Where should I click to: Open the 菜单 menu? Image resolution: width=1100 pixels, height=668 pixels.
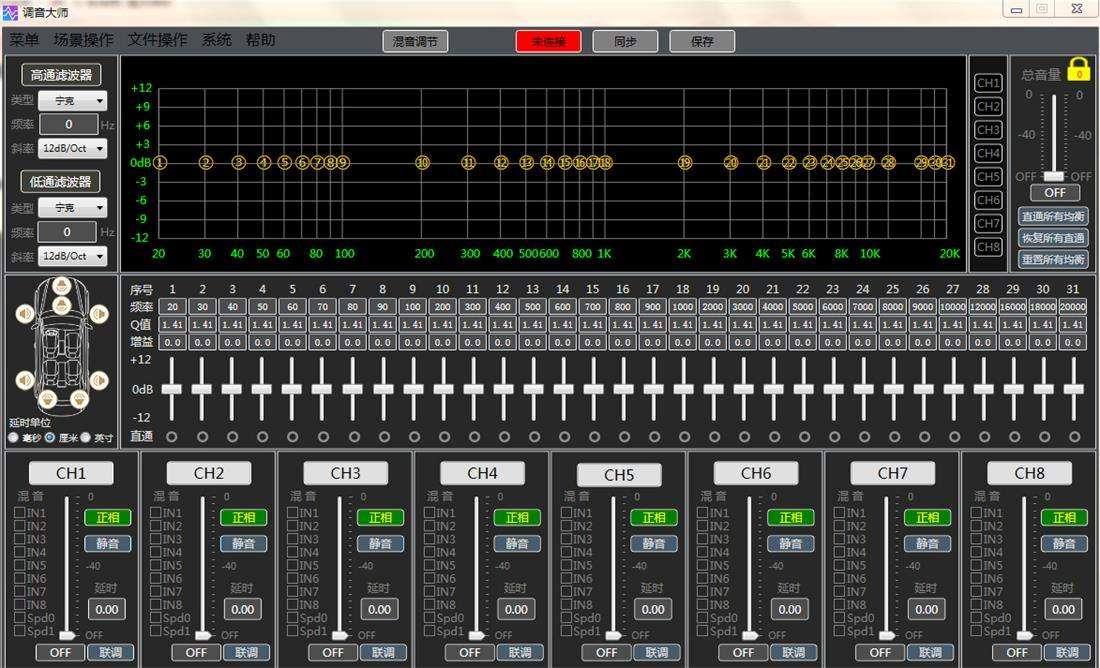(25, 40)
